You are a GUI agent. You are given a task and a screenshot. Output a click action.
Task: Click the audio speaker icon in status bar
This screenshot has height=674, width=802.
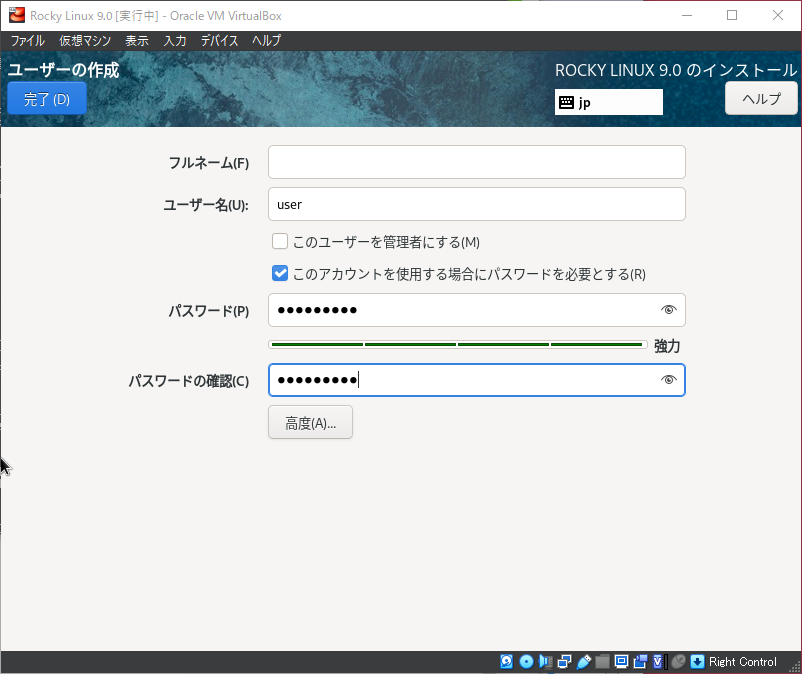click(x=545, y=661)
